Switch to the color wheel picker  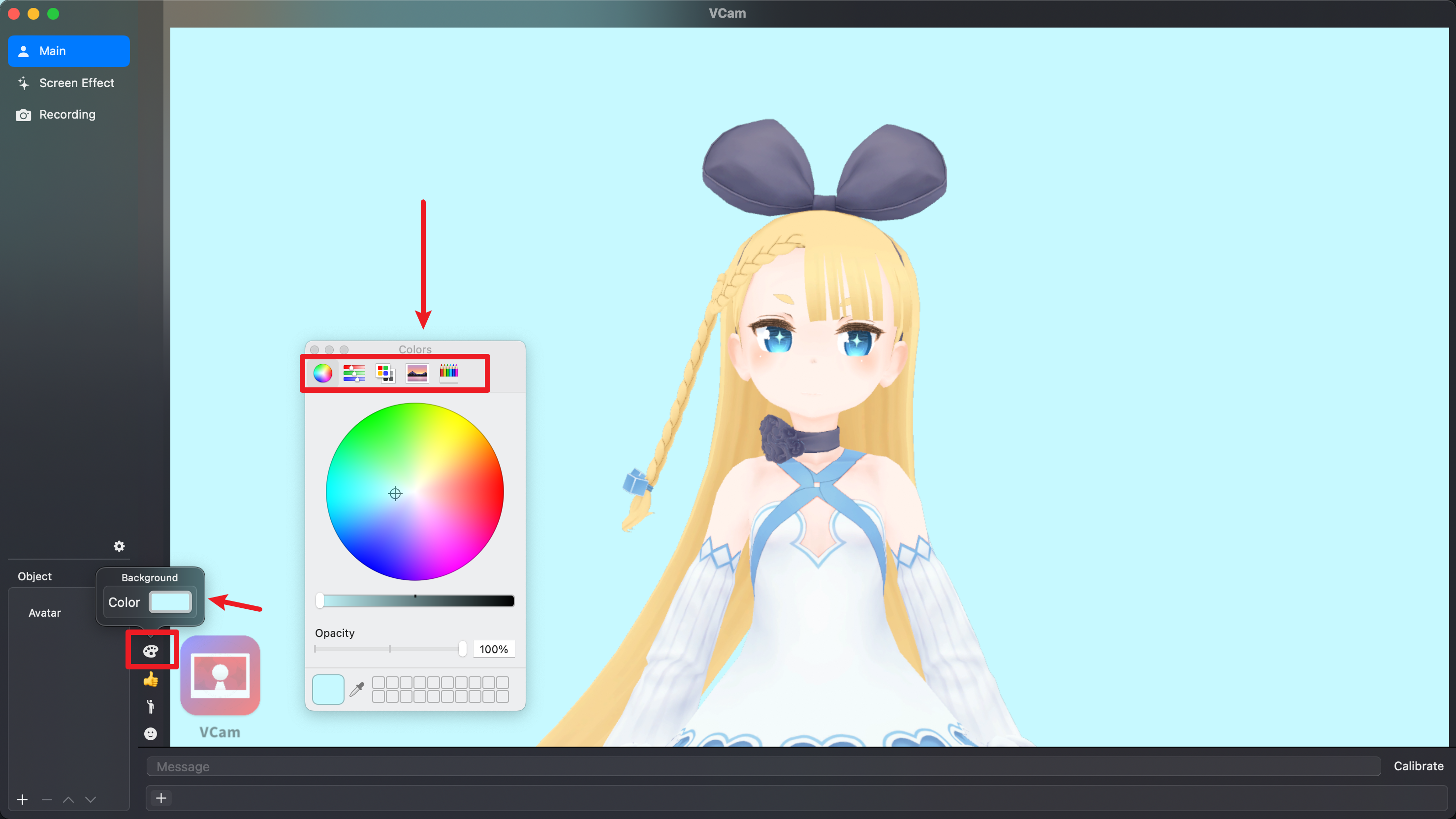(x=323, y=373)
